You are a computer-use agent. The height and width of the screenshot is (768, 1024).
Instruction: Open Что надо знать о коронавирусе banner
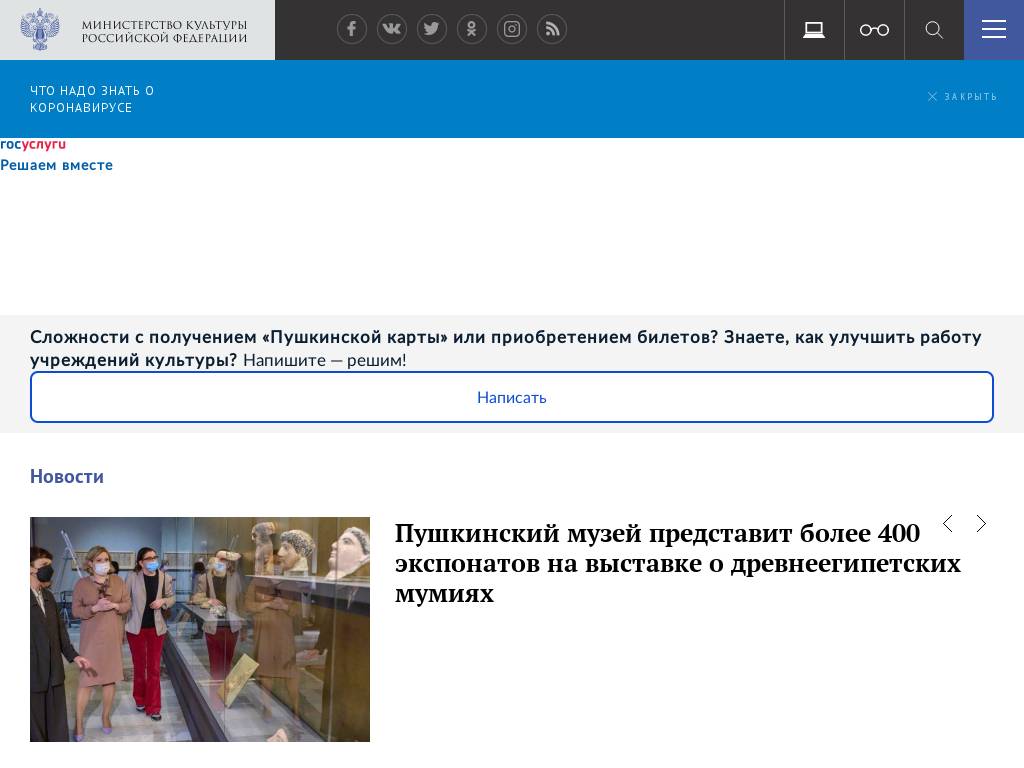(x=92, y=99)
